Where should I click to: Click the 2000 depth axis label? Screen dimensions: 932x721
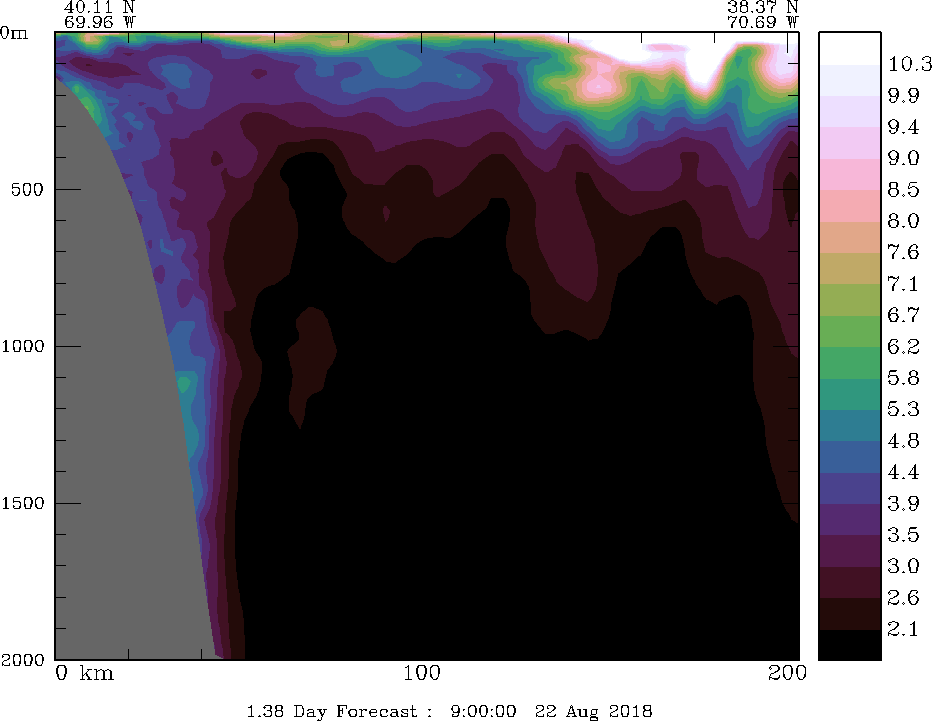23,659
